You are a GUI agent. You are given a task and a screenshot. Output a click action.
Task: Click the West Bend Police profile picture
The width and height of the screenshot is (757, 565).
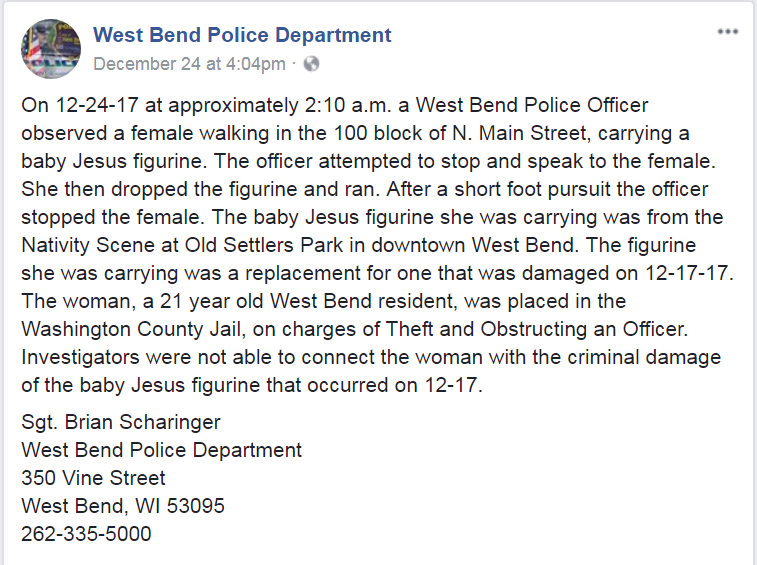tap(50, 48)
